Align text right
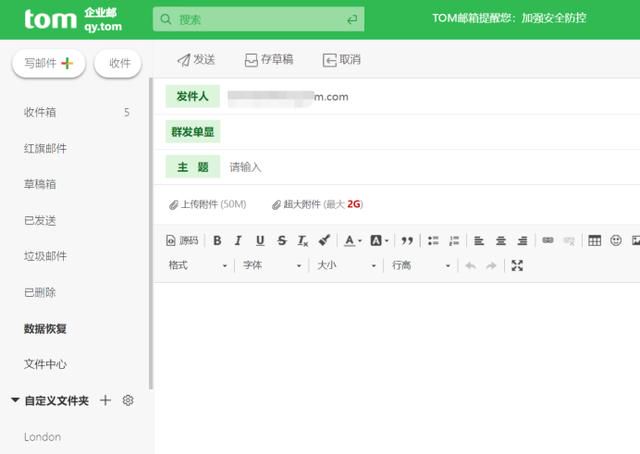 pyautogui.click(x=522, y=240)
